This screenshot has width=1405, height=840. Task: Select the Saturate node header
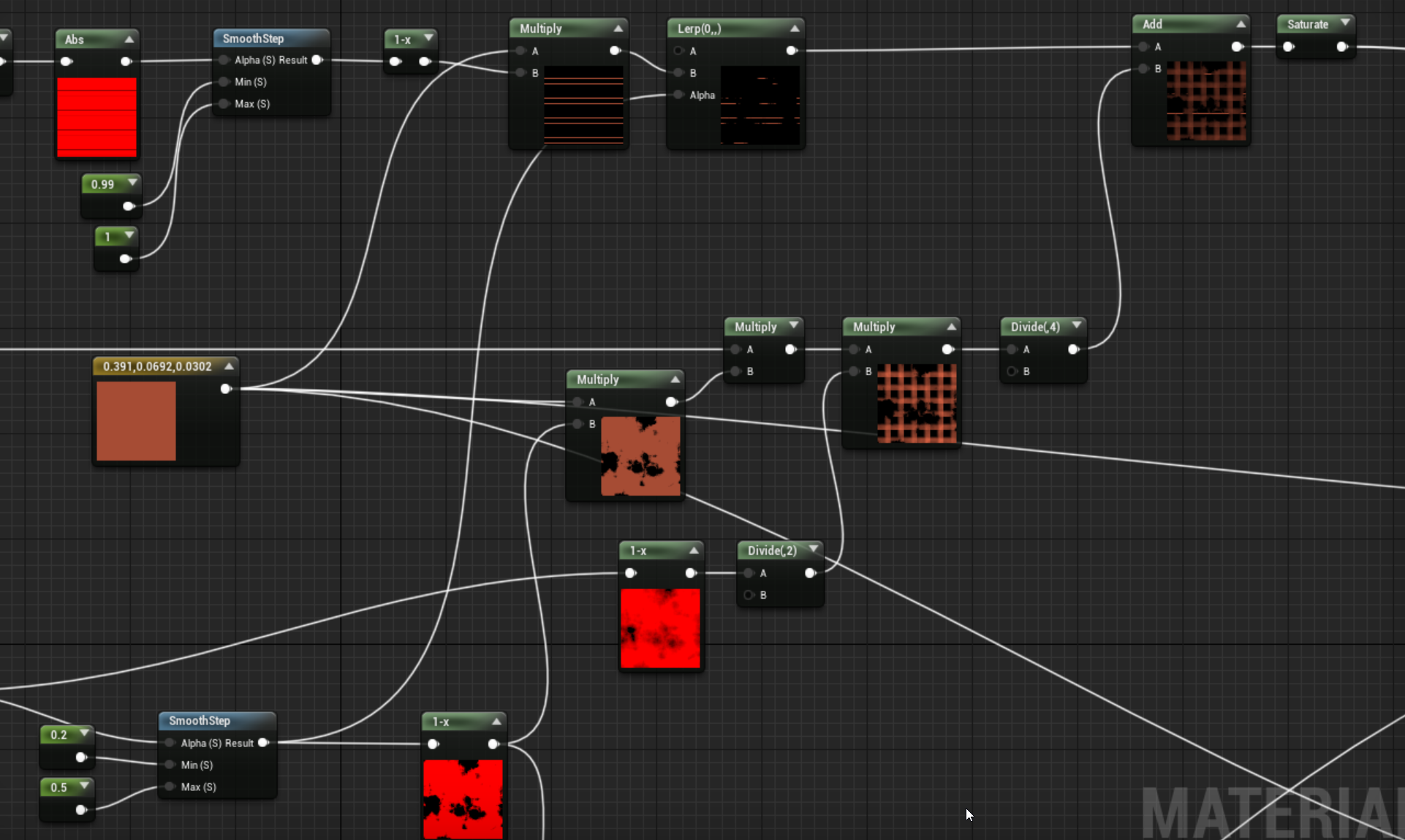tap(1315, 24)
